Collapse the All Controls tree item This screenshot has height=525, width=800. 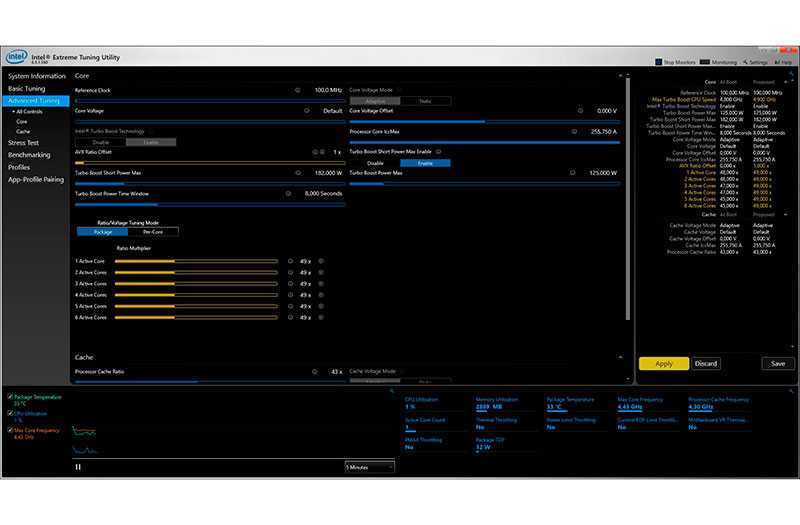click(x=12, y=111)
